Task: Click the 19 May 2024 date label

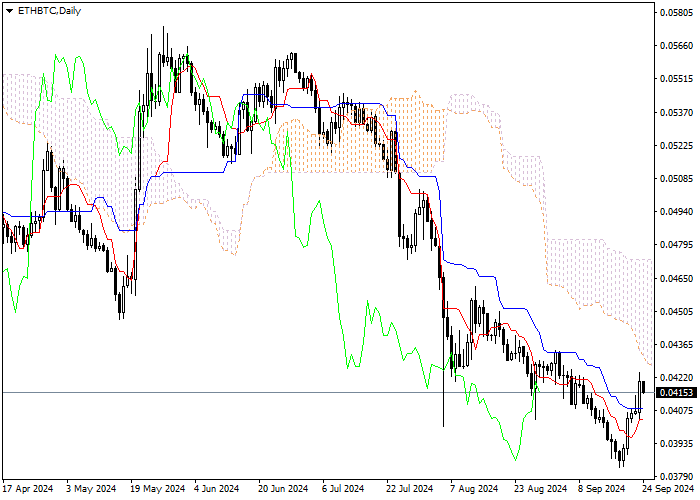Action: 158,489
